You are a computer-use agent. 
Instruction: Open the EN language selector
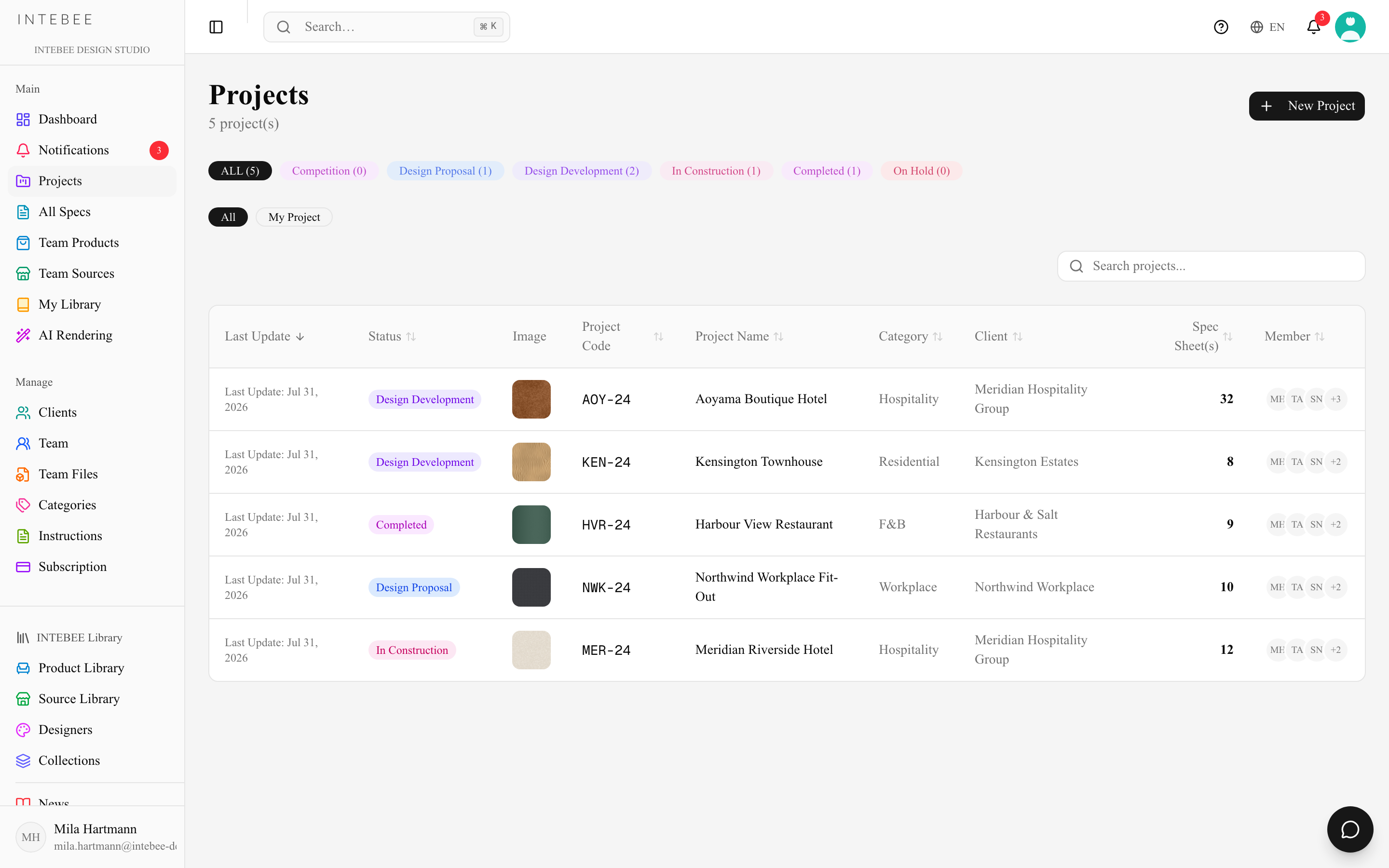tap(1267, 27)
